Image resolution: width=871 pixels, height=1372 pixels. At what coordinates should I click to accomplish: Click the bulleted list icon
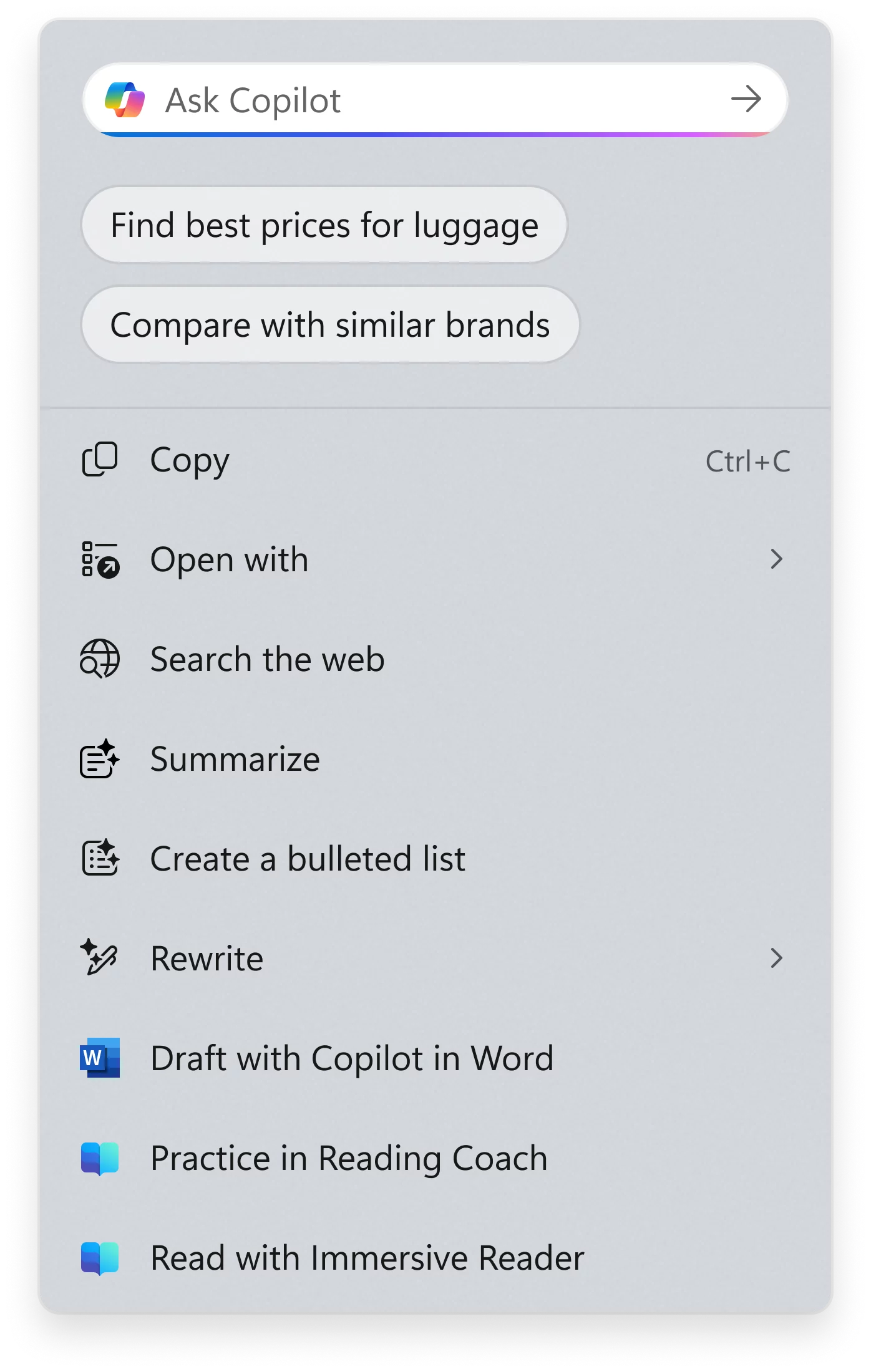tap(100, 858)
